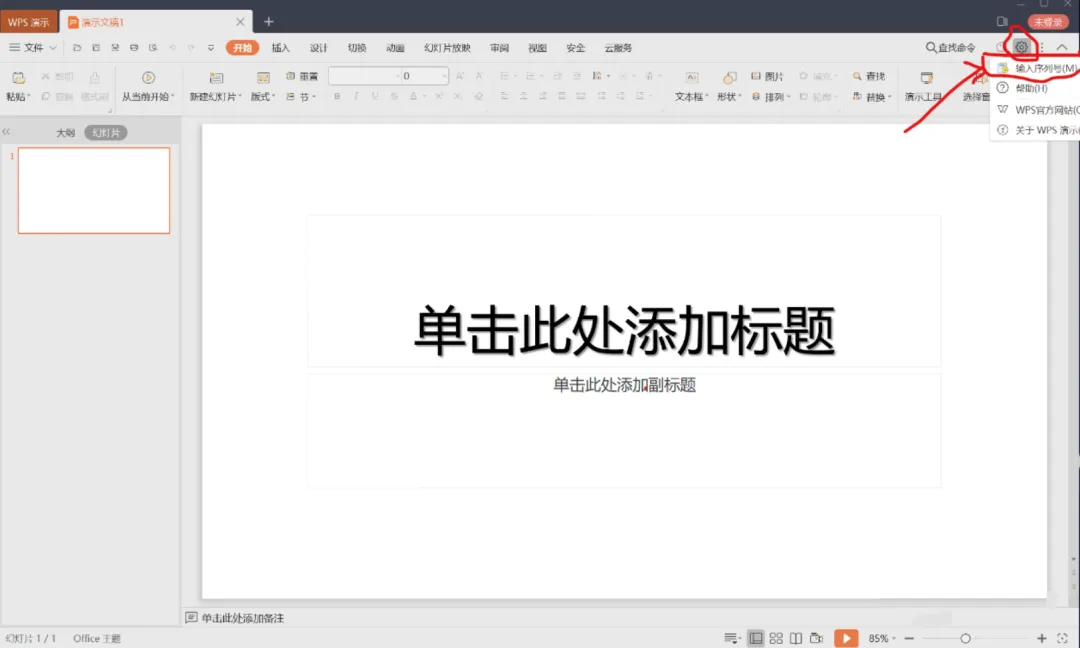This screenshot has width=1080, height=648.
Task: Open the 视图 view tab
Action: (537, 48)
